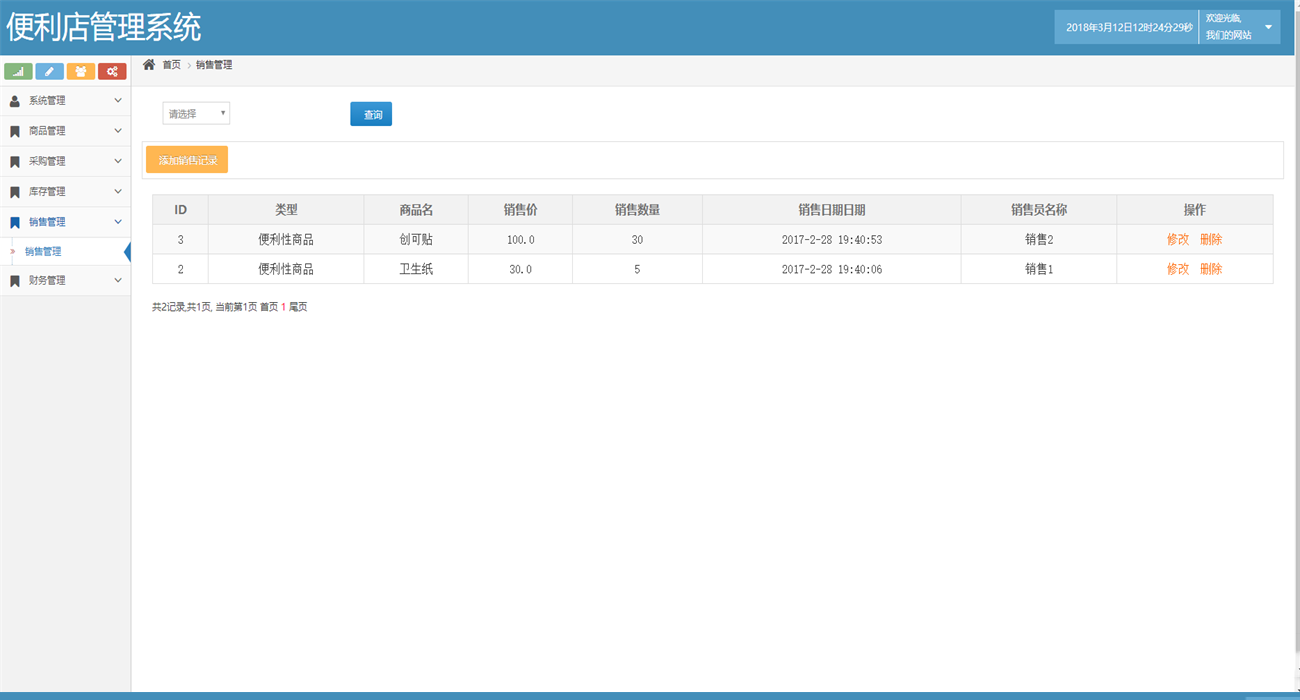This screenshot has width=1300, height=700.
Task: Click the 销售数量 column header
Action: pyautogui.click(x=637, y=210)
